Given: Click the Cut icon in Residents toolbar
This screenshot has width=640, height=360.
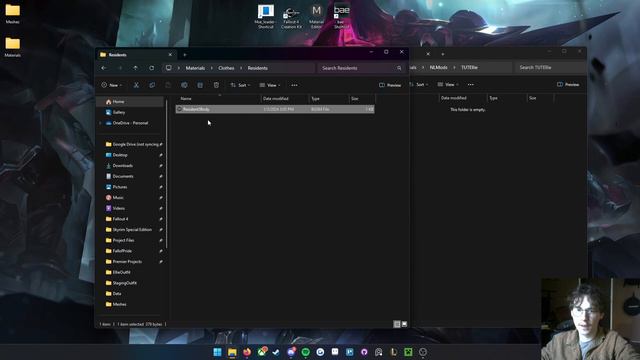Looking at the screenshot, I should tap(136, 85).
